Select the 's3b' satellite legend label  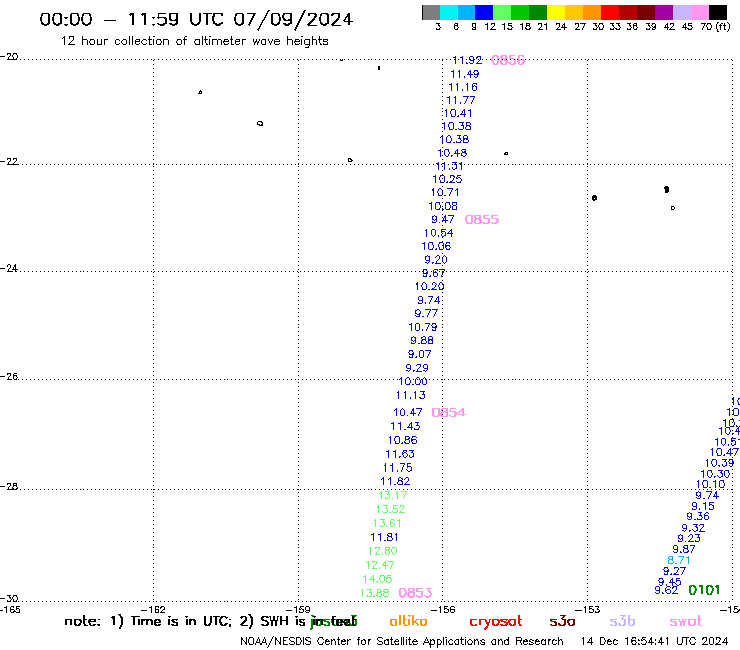pyautogui.click(x=622, y=621)
